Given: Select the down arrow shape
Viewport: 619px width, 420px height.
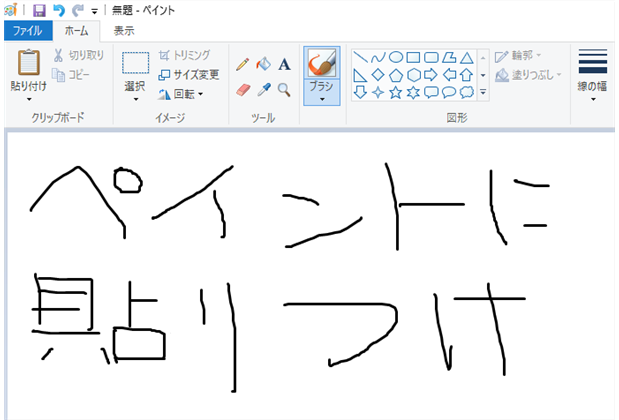Looking at the screenshot, I should click(360, 92).
